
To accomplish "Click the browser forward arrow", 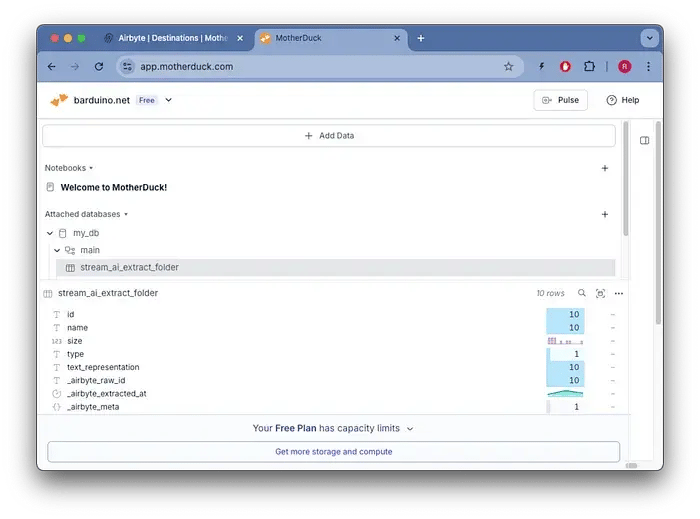I will (x=75, y=66).
